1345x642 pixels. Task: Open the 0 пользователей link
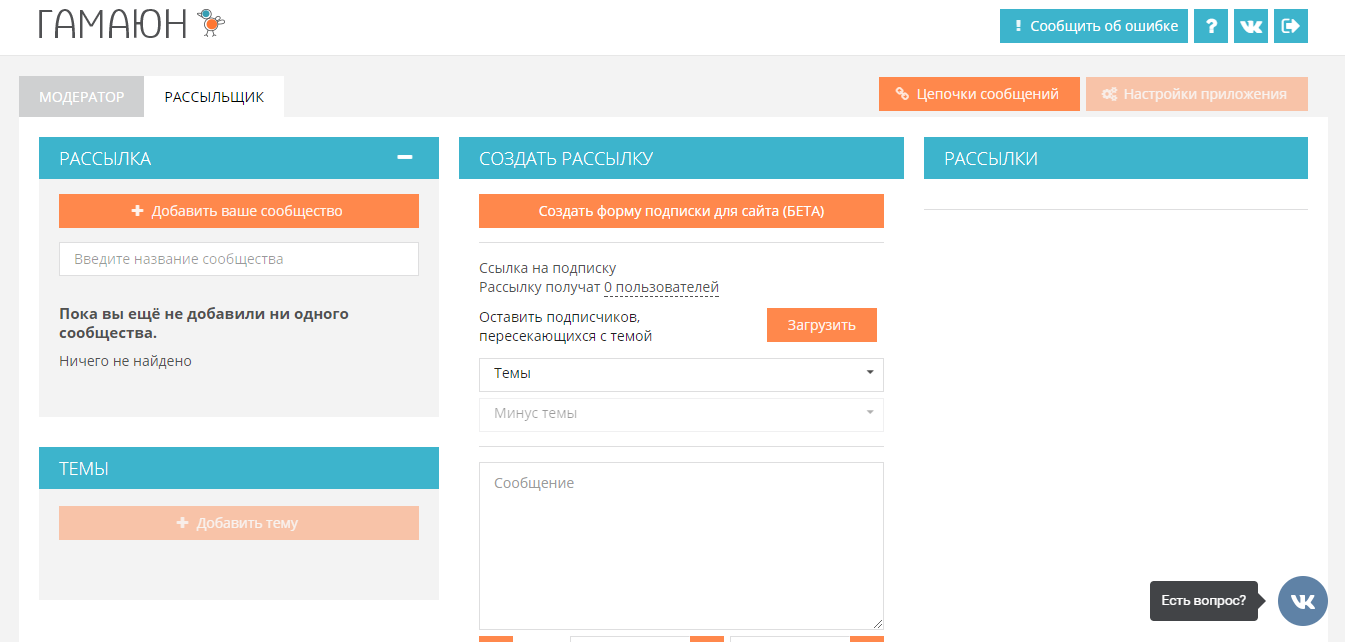pos(660,288)
